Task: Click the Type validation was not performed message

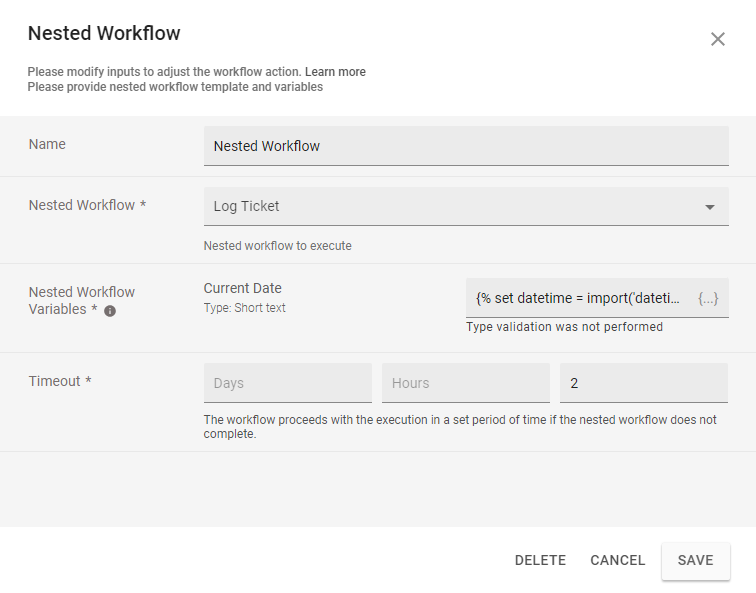Action: point(564,327)
